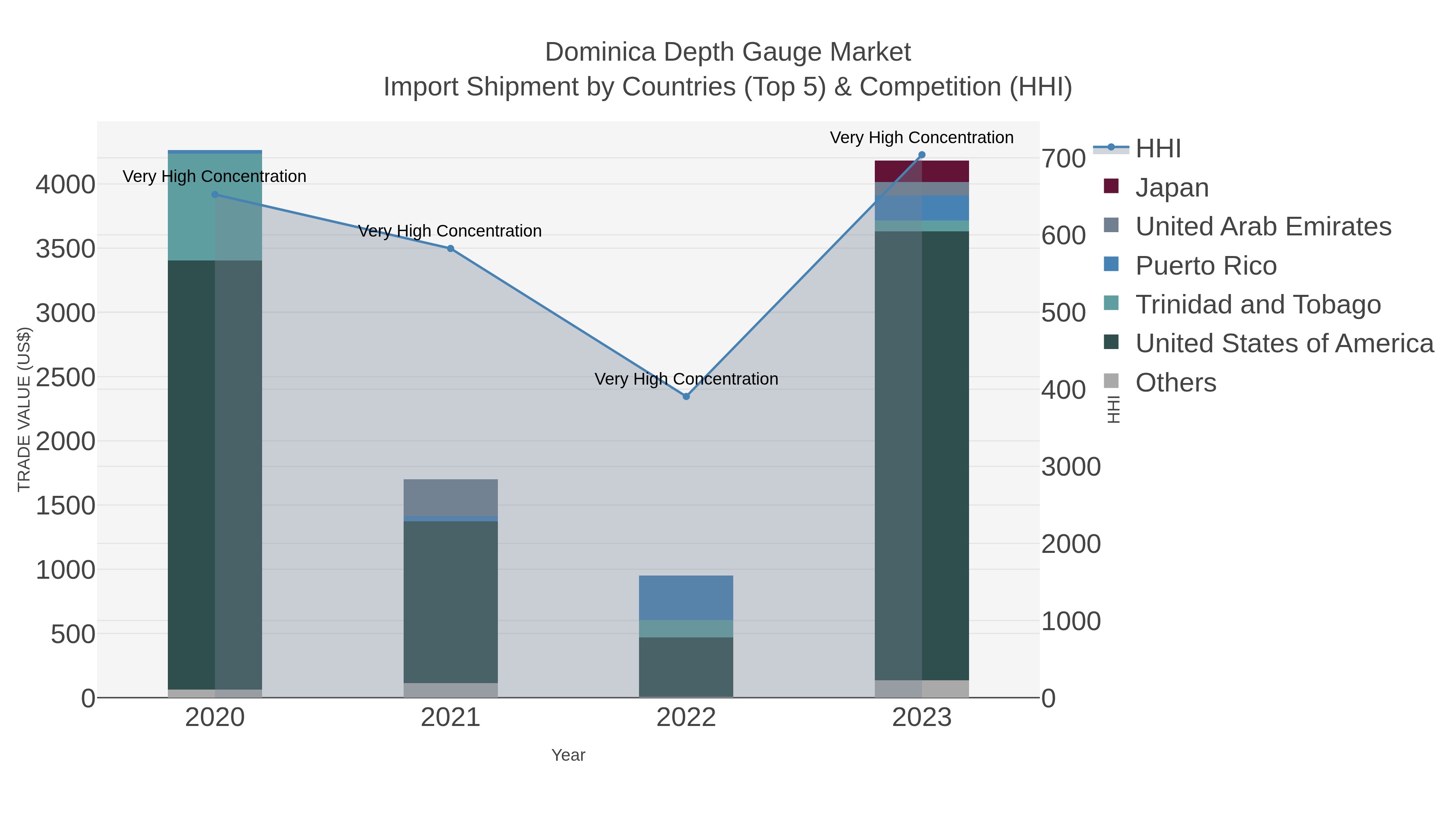Click the vertical HHI axis title

tap(1113, 409)
